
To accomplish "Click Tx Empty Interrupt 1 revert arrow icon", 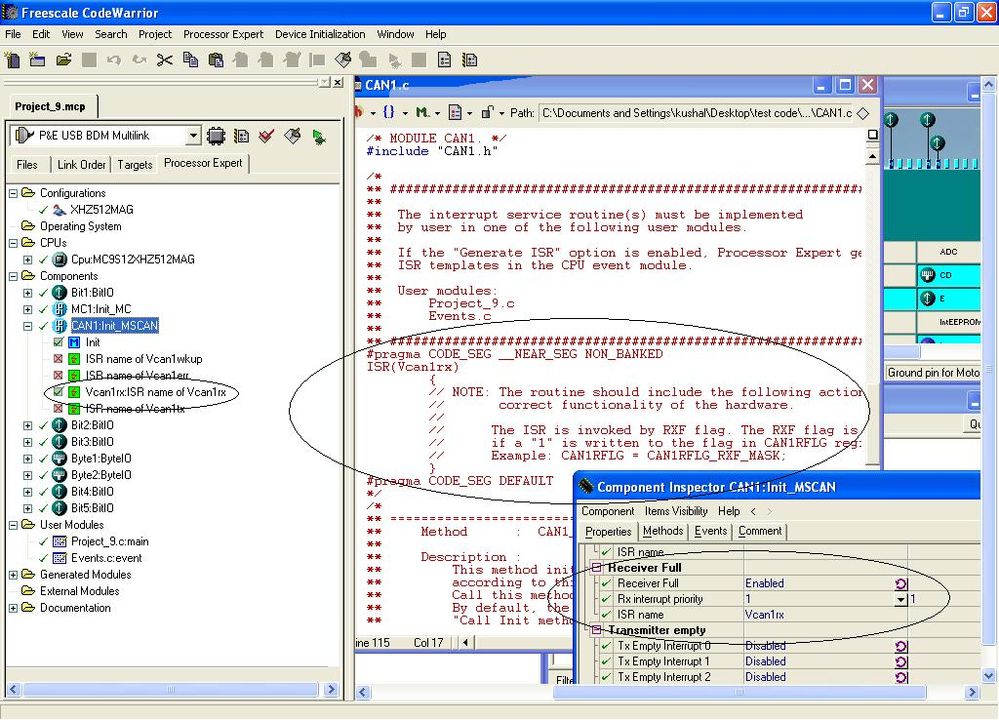I will (901, 662).
